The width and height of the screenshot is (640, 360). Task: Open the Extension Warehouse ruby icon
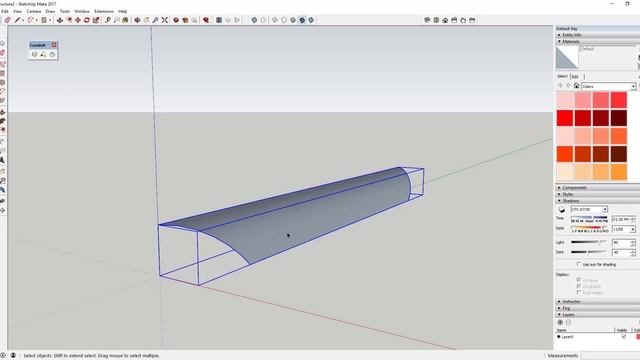[x=206, y=20]
